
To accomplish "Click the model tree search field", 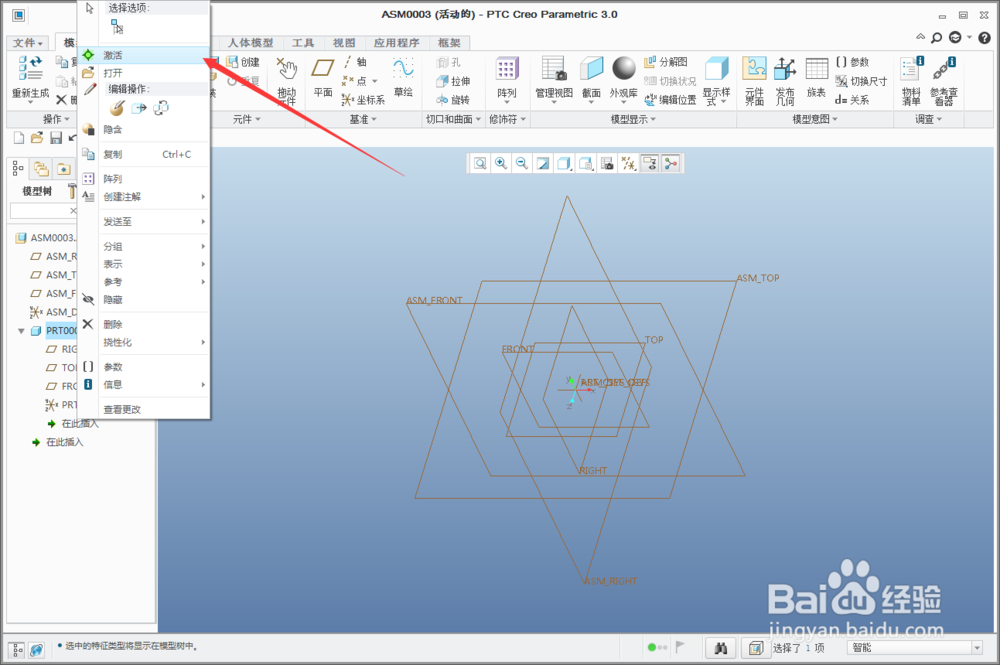I will (43, 210).
